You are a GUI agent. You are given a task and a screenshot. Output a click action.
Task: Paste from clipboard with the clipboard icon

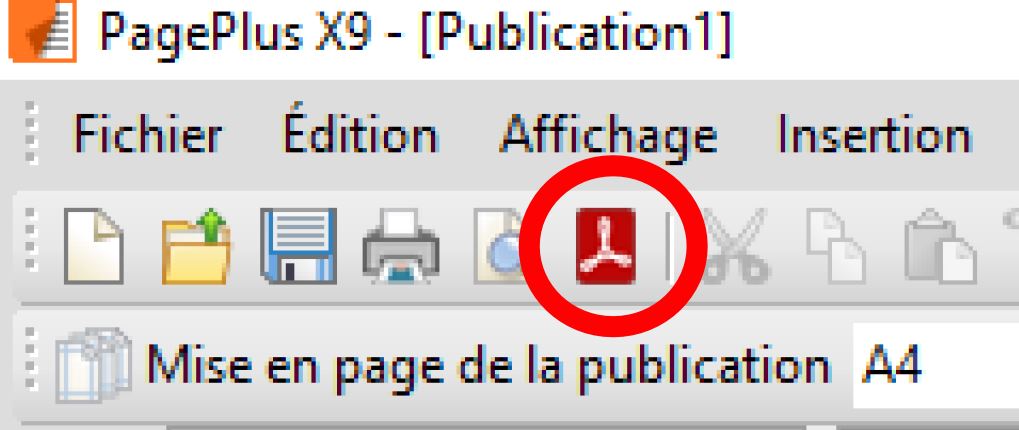pyautogui.click(x=940, y=246)
